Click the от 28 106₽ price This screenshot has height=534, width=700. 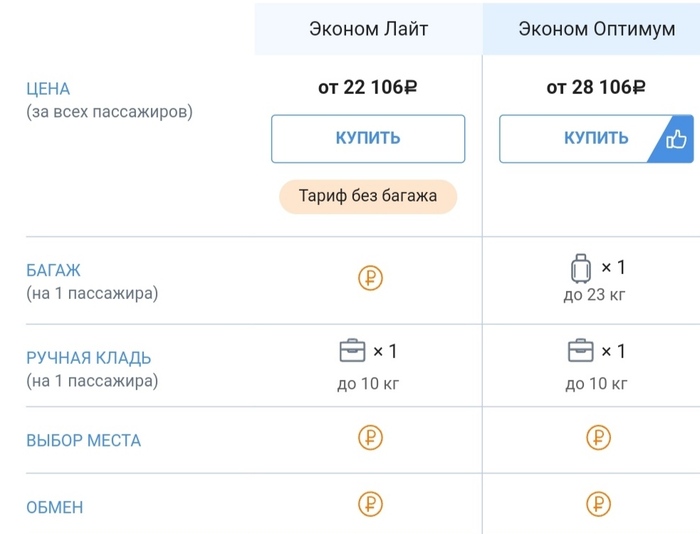point(594,88)
